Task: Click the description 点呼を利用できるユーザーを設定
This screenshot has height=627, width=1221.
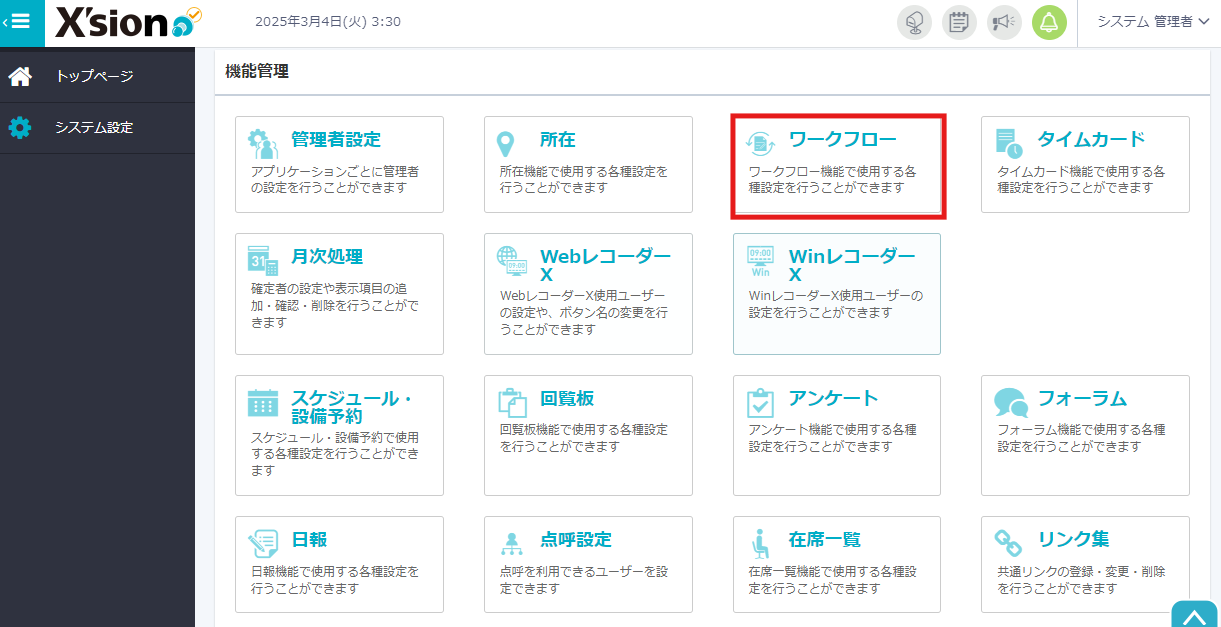Action: (x=583, y=580)
